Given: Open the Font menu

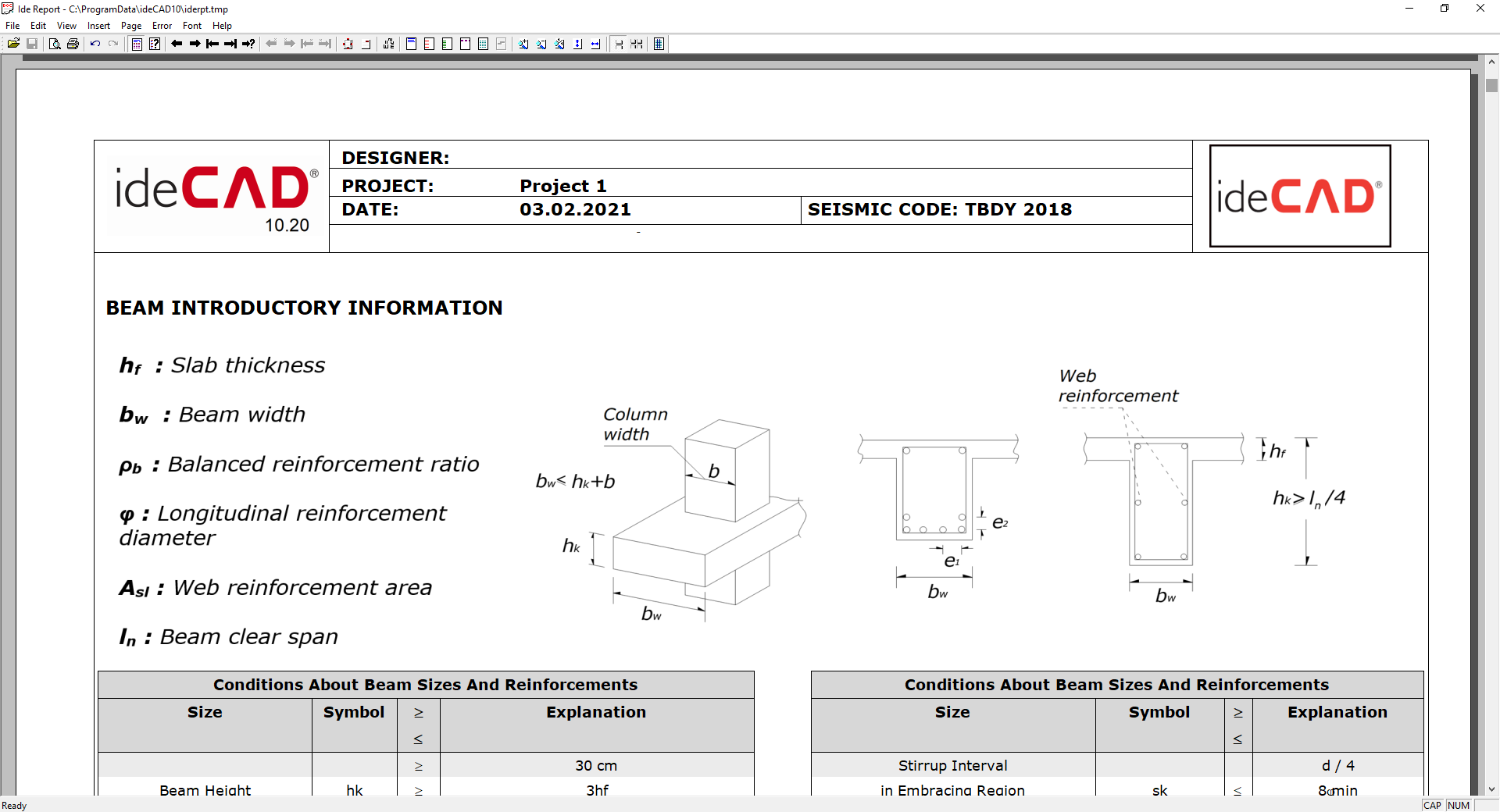Looking at the screenshot, I should 192,26.
